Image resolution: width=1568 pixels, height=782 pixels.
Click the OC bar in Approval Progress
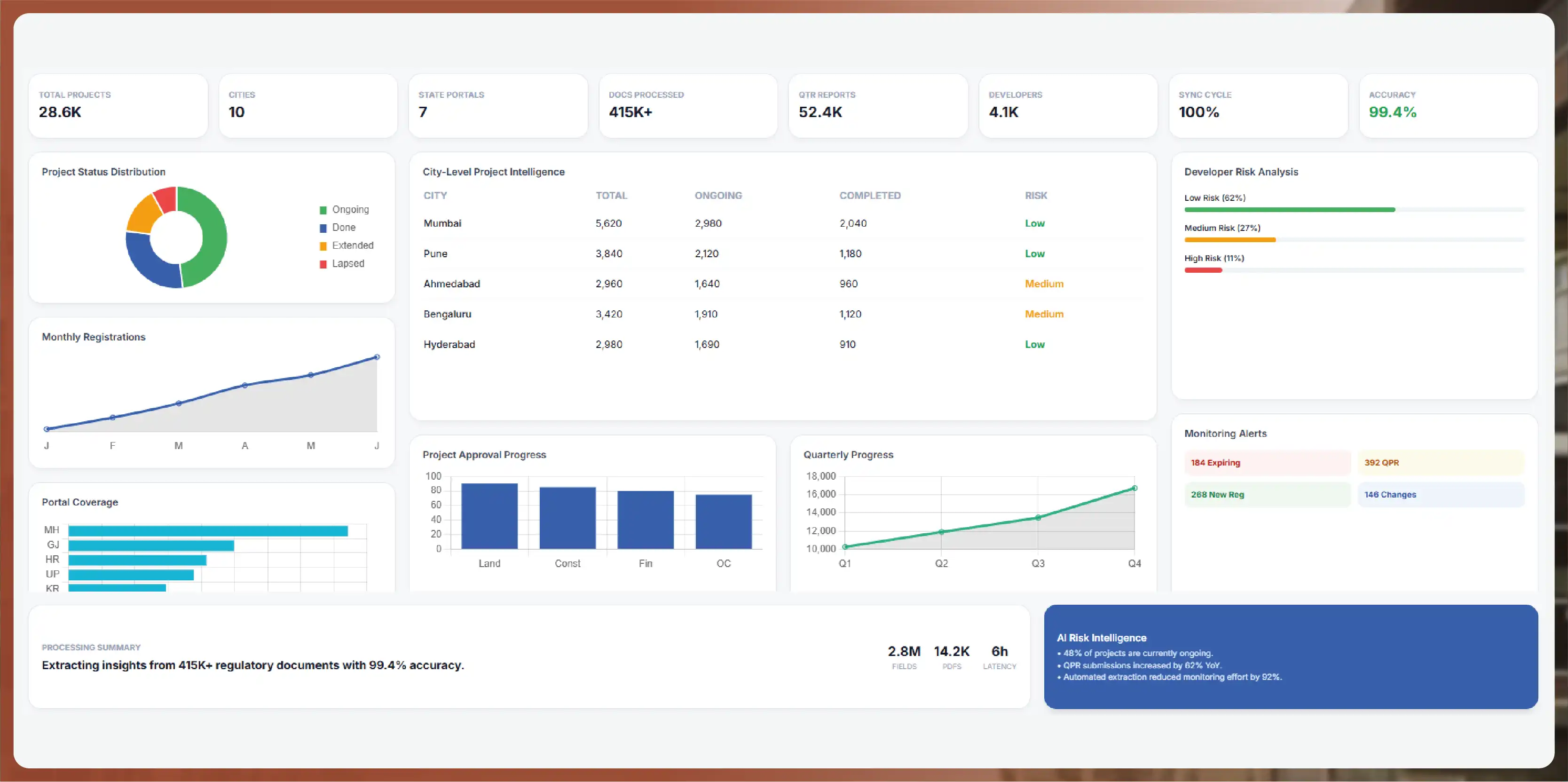[x=724, y=521]
